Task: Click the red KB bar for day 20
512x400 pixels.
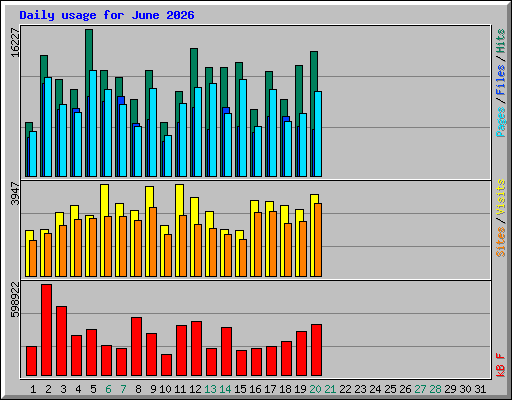Action: [316, 350]
